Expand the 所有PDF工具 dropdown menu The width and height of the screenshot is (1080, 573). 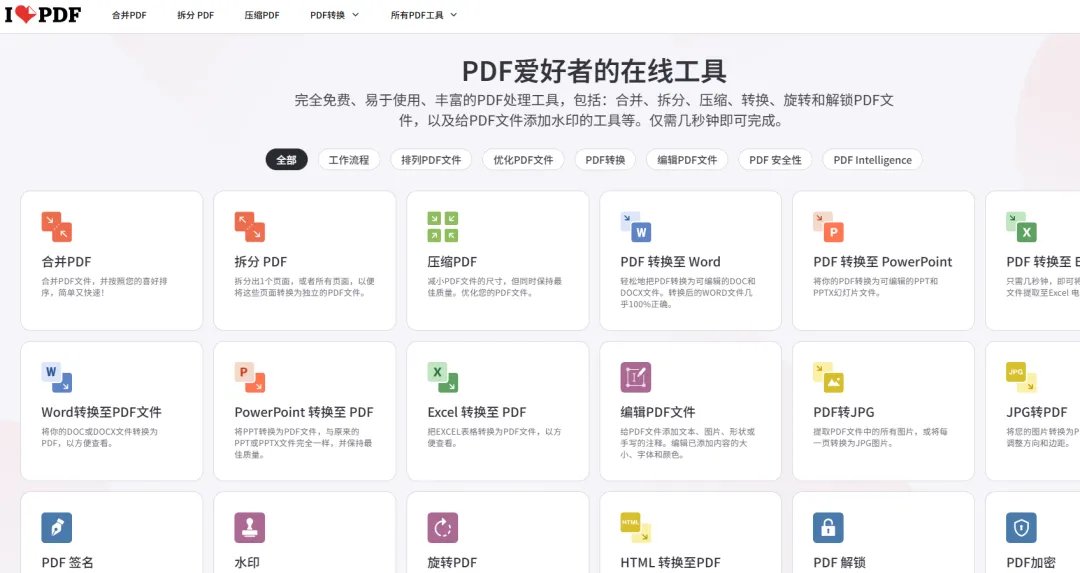tap(424, 15)
